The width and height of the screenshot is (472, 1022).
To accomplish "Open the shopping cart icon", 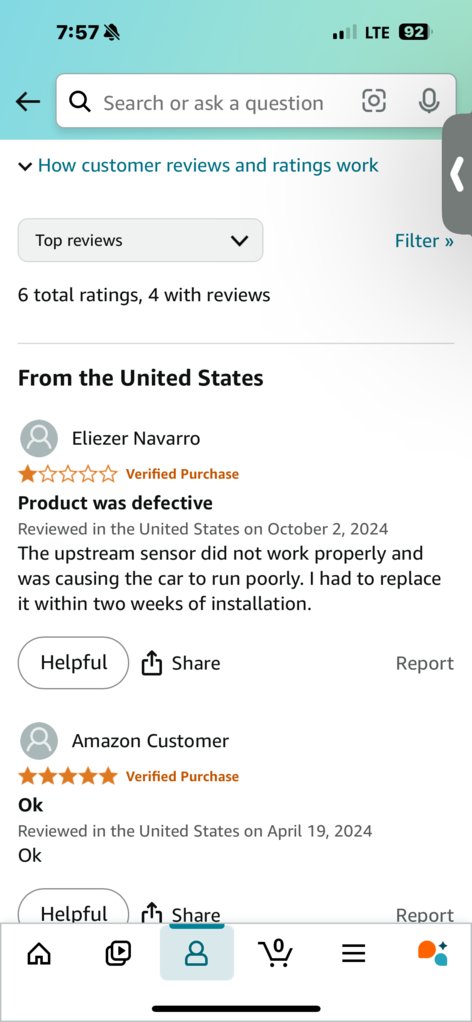I will 274,954.
